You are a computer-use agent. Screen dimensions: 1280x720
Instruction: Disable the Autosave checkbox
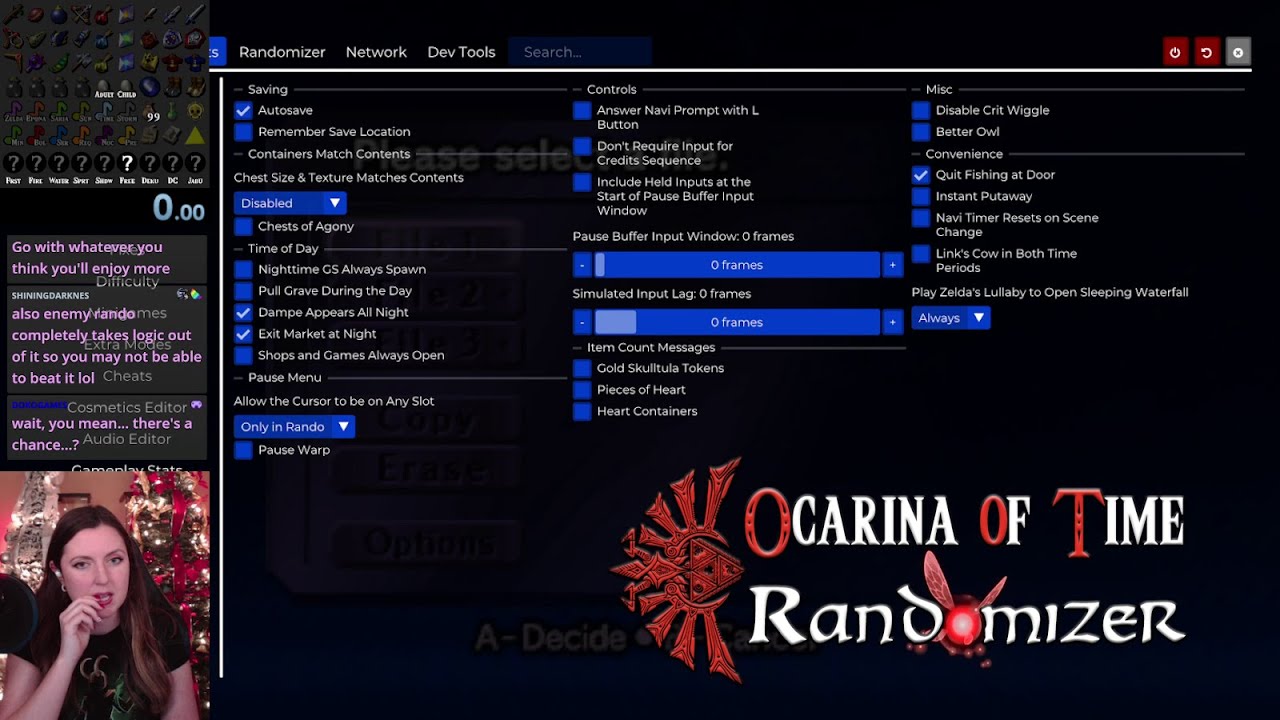click(243, 110)
